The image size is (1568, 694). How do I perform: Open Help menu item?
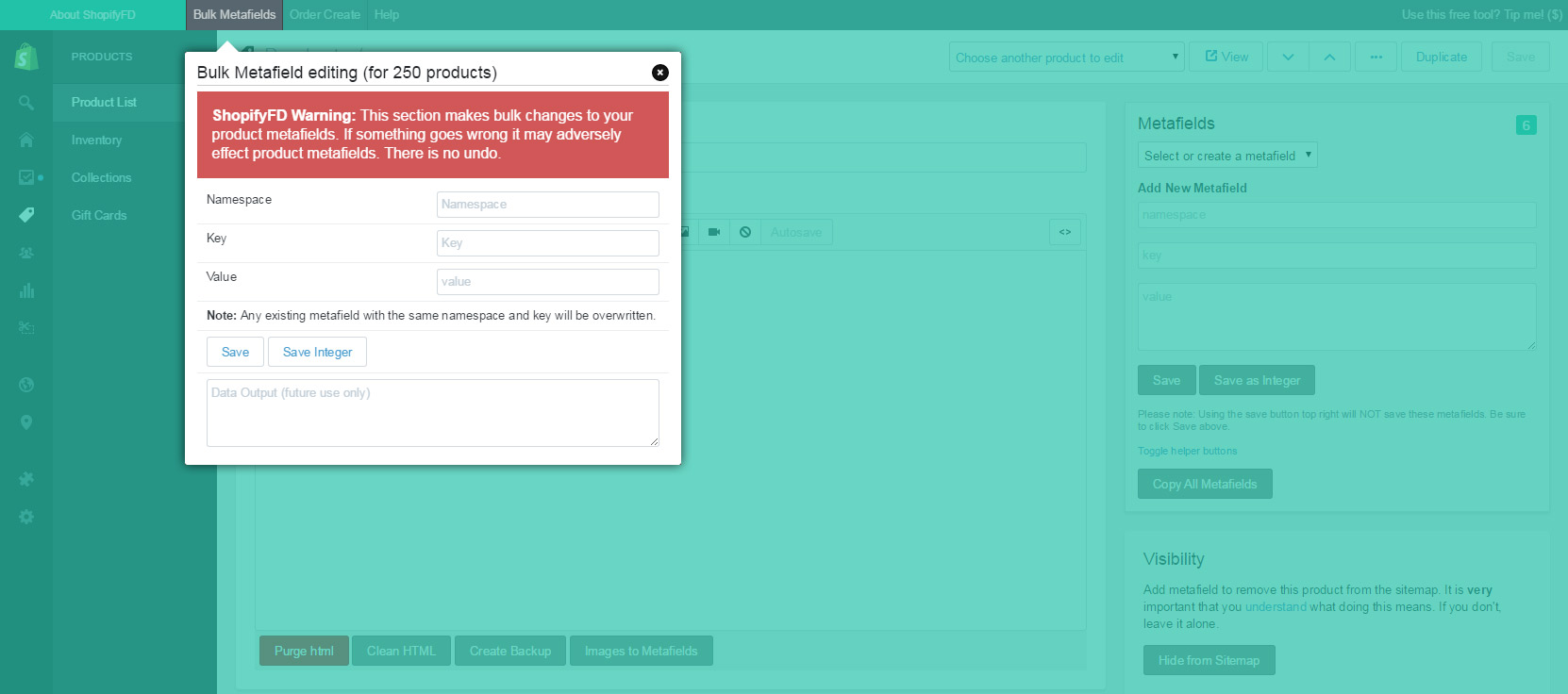(x=387, y=15)
